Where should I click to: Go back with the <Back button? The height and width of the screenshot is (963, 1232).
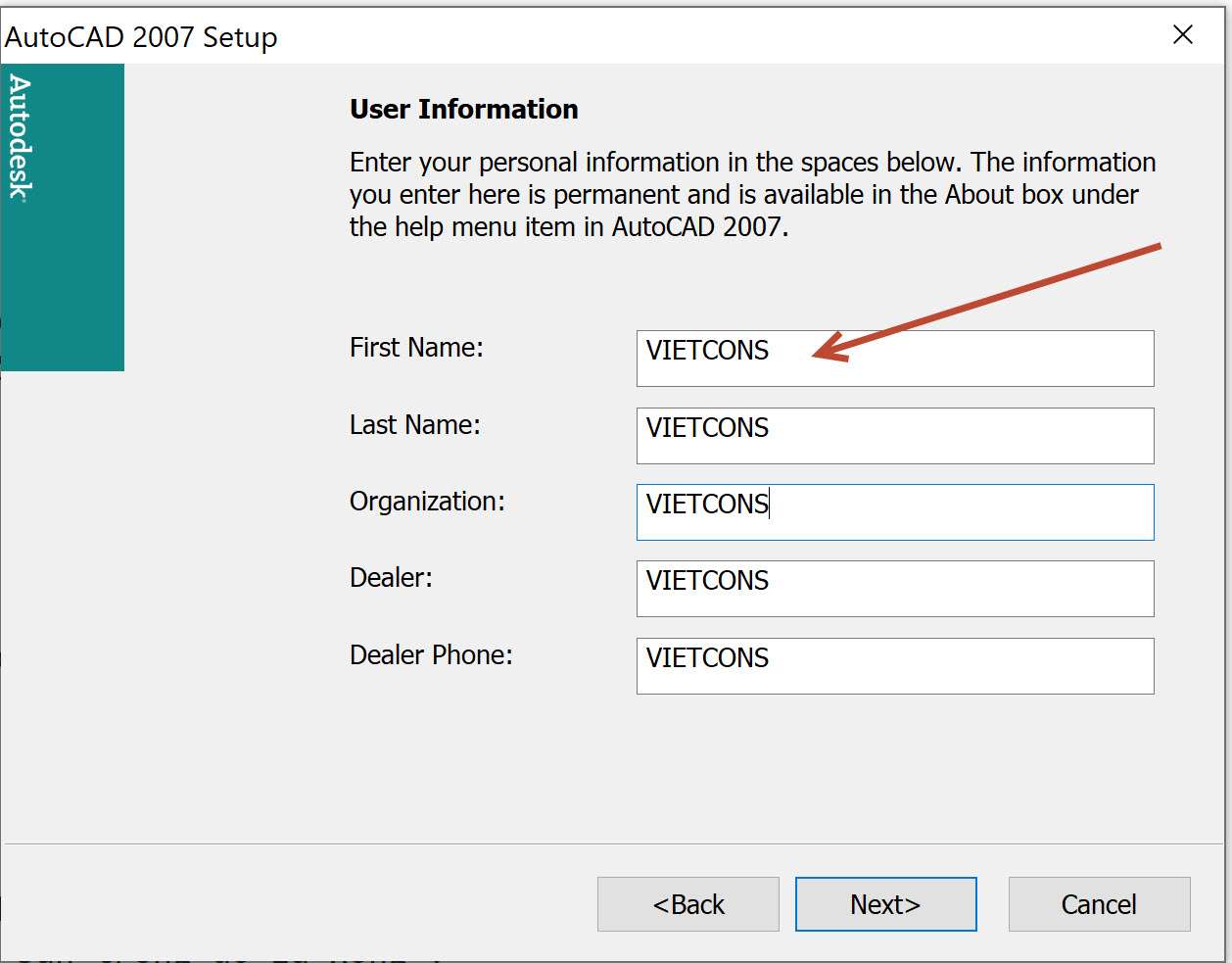pyautogui.click(x=687, y=904)
